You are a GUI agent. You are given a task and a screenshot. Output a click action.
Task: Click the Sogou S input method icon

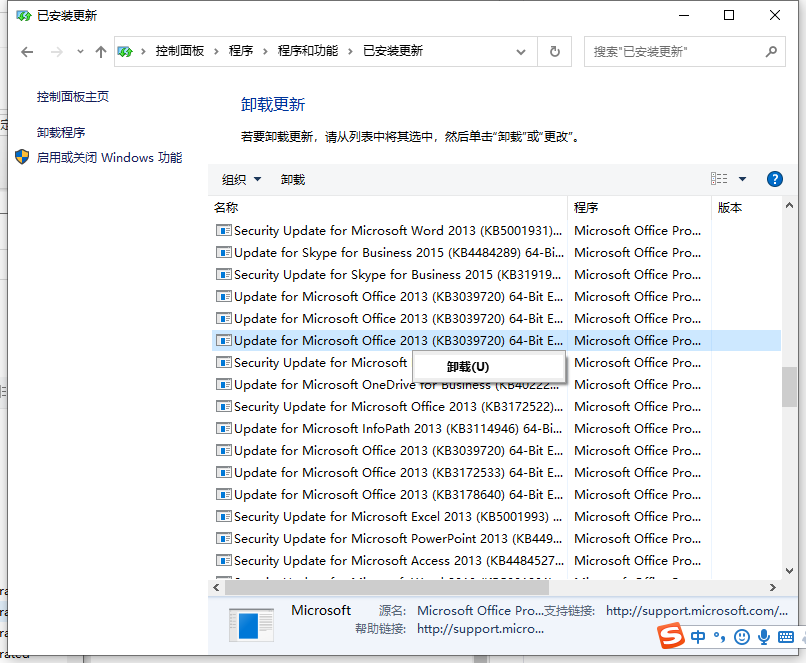click(671, 636)
